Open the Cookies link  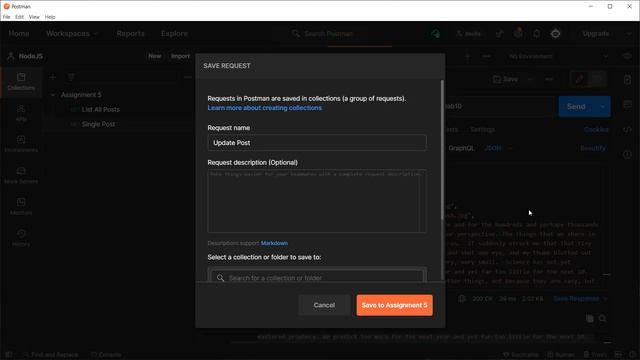[x=596, y=129]
